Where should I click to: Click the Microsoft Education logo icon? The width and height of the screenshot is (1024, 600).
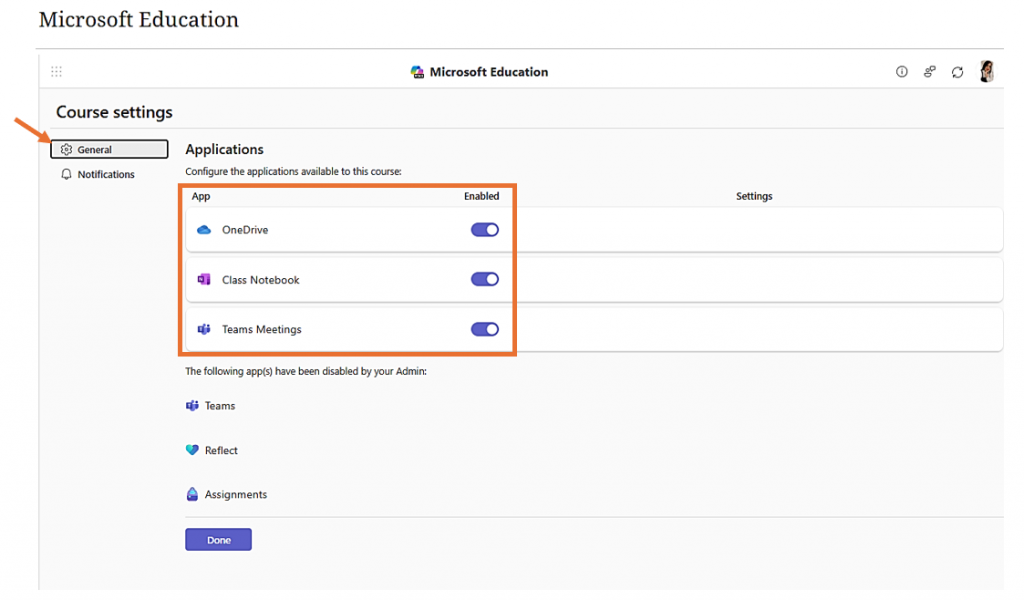tap(417, 72)
